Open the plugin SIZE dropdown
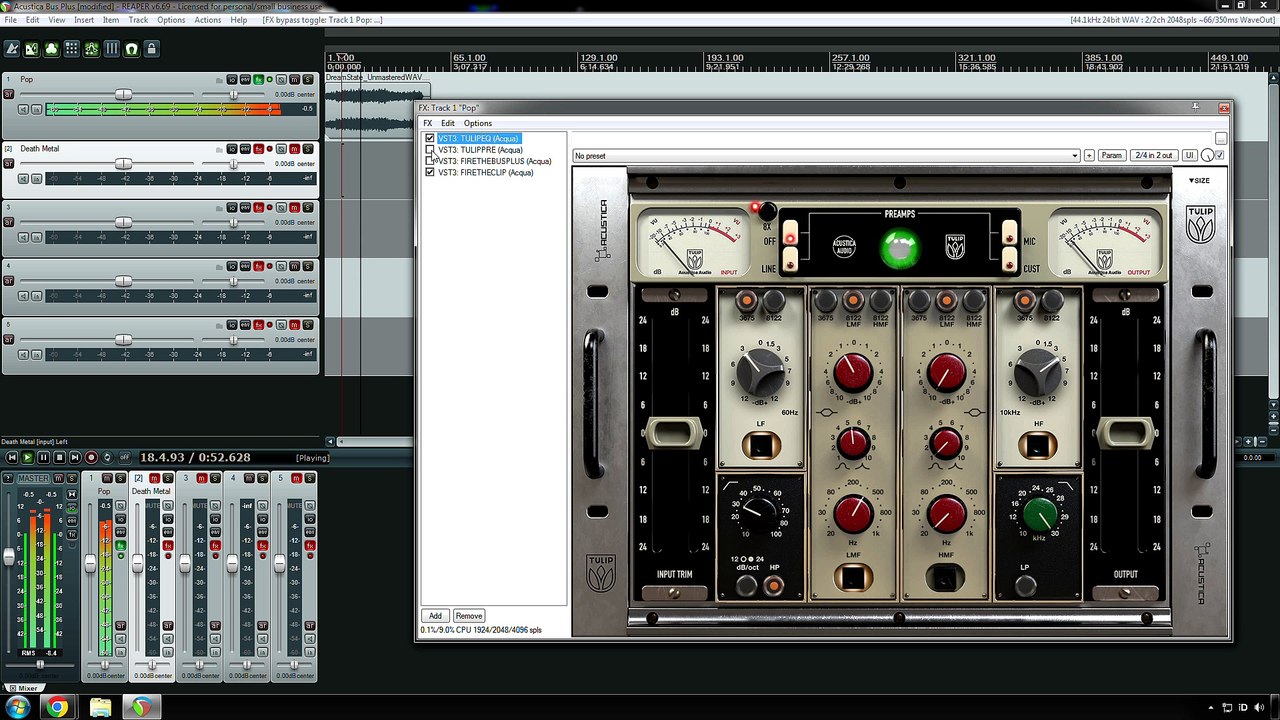The image size is (1280, 720). coord(1199,181)
